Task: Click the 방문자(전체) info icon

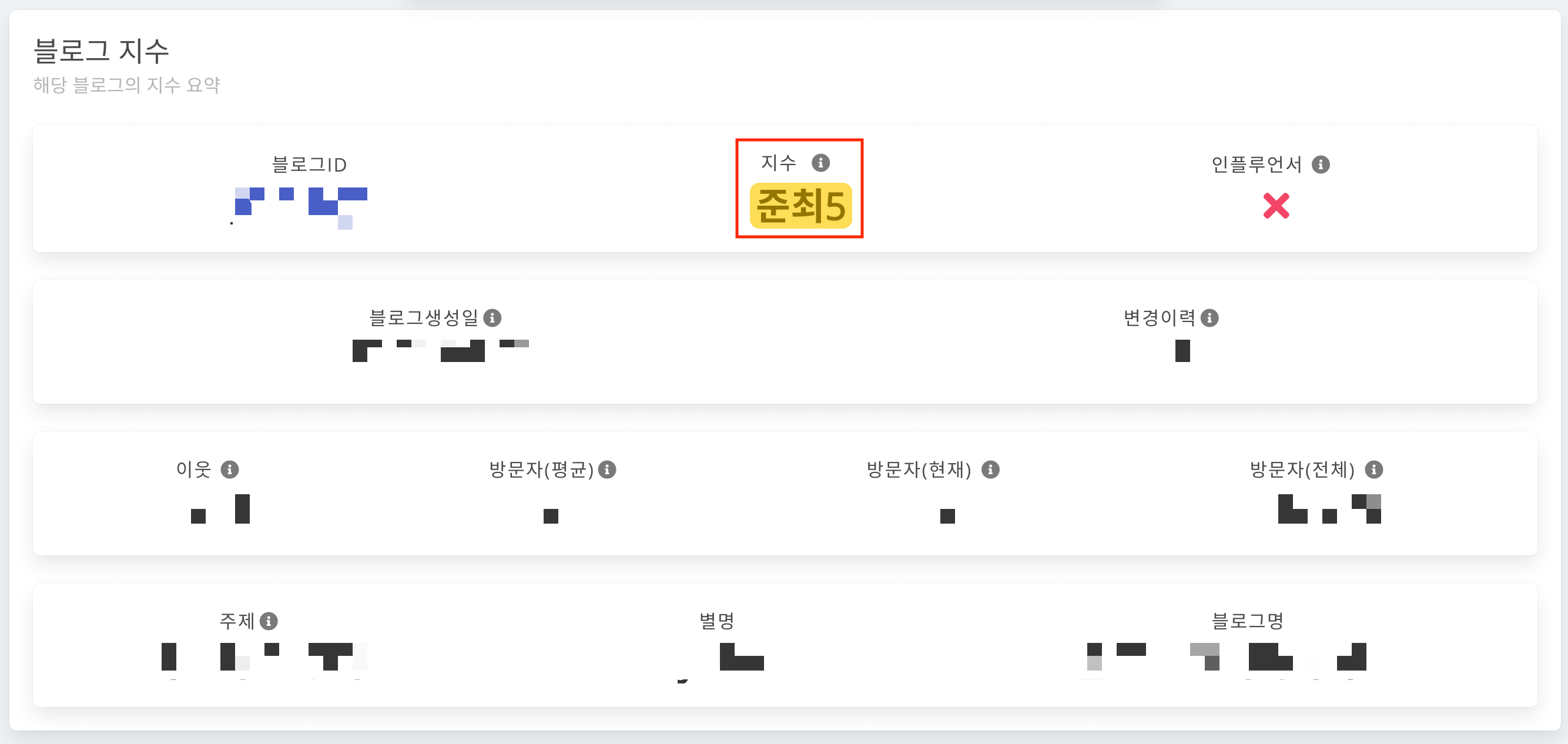Action: [x=1376, y=470]
